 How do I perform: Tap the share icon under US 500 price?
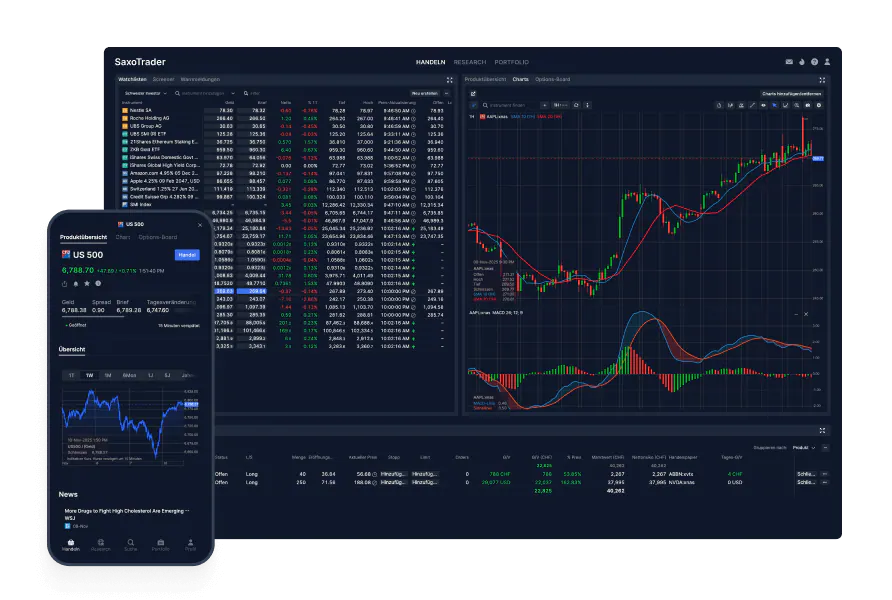pyautogui.click(x=65, y=283)
